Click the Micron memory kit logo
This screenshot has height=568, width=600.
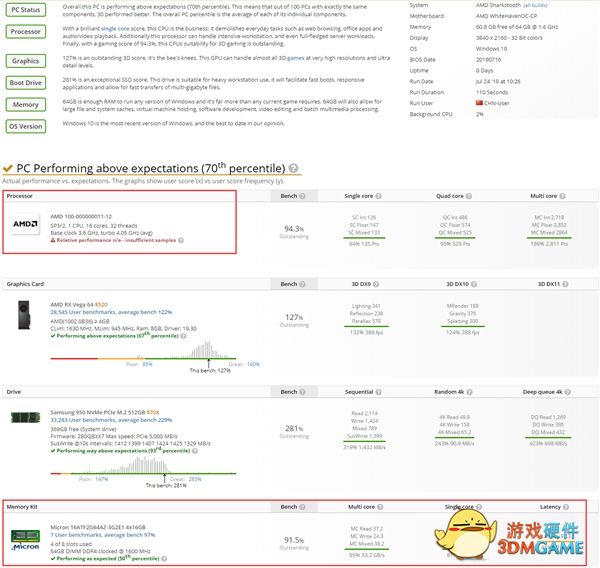point(26,540)
